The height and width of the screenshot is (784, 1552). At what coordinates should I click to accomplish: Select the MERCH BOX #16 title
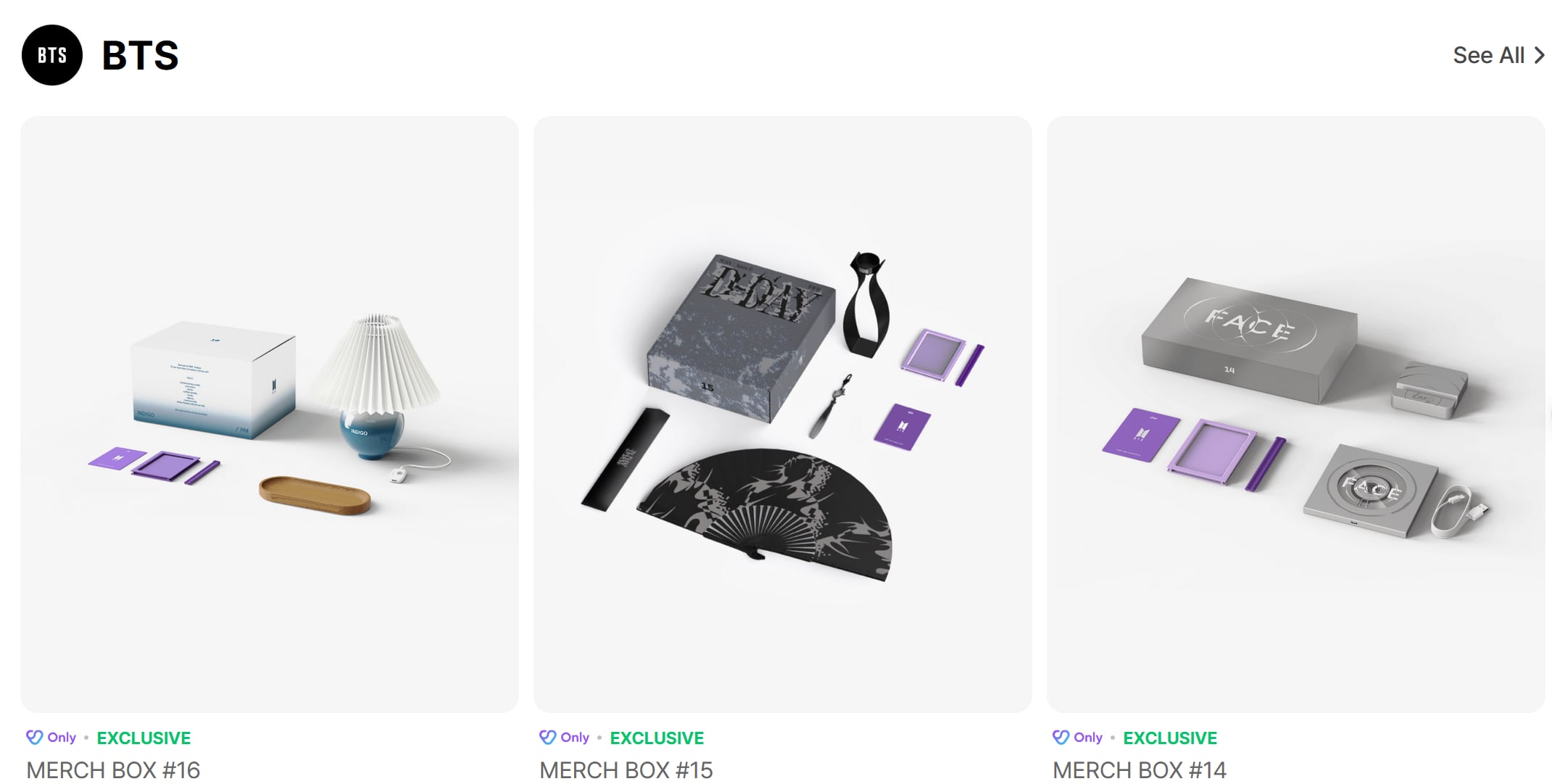113,770
